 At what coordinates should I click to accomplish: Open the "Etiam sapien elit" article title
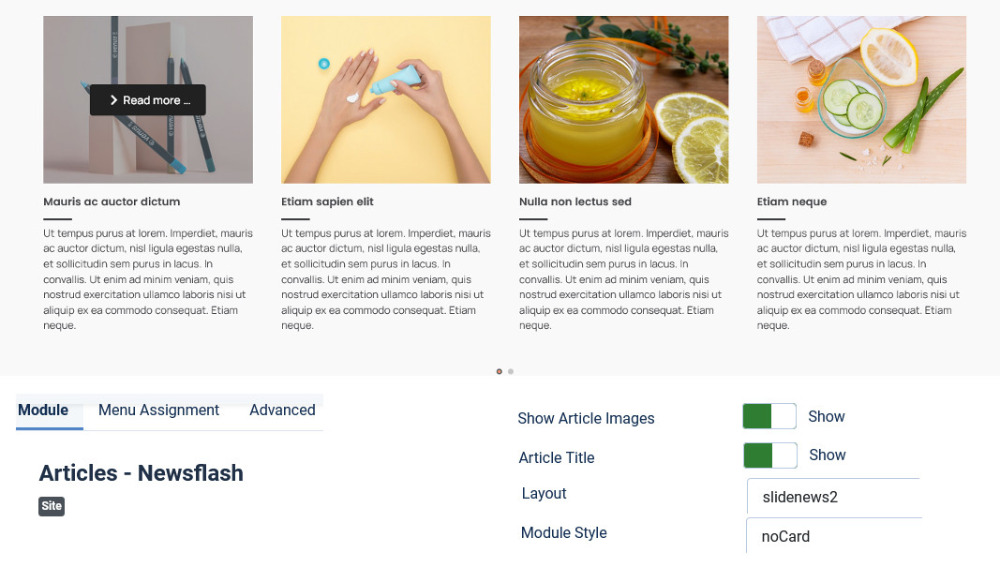(x=327, y=202)
